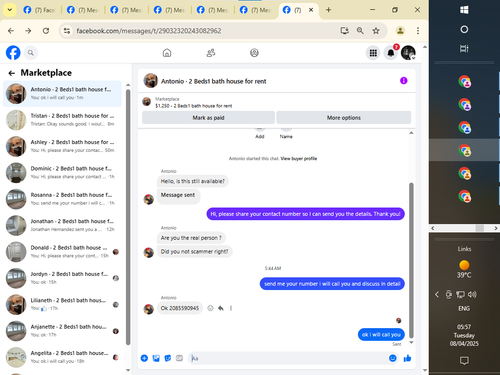Open the browser zoom magnifier icon

click(360, 31)
